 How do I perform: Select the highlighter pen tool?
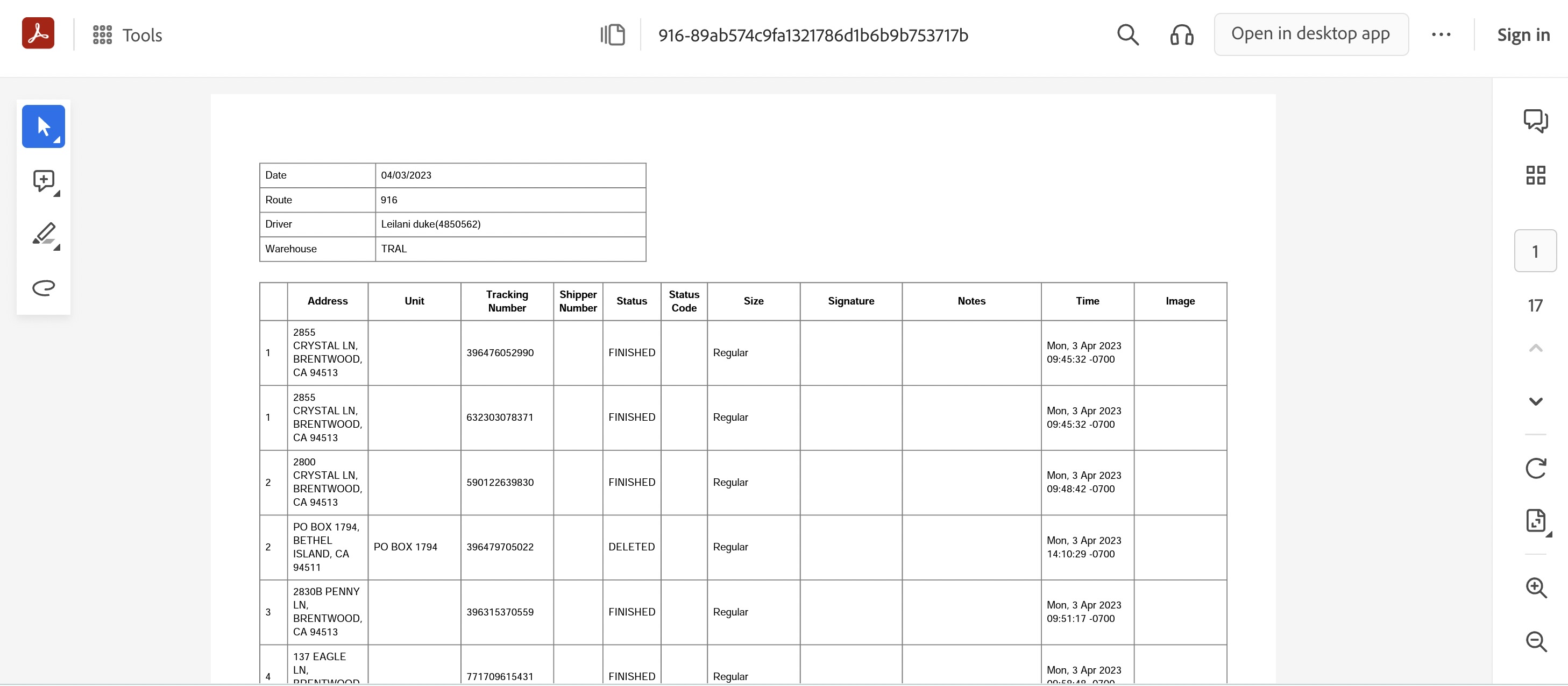tap(44, 235)
